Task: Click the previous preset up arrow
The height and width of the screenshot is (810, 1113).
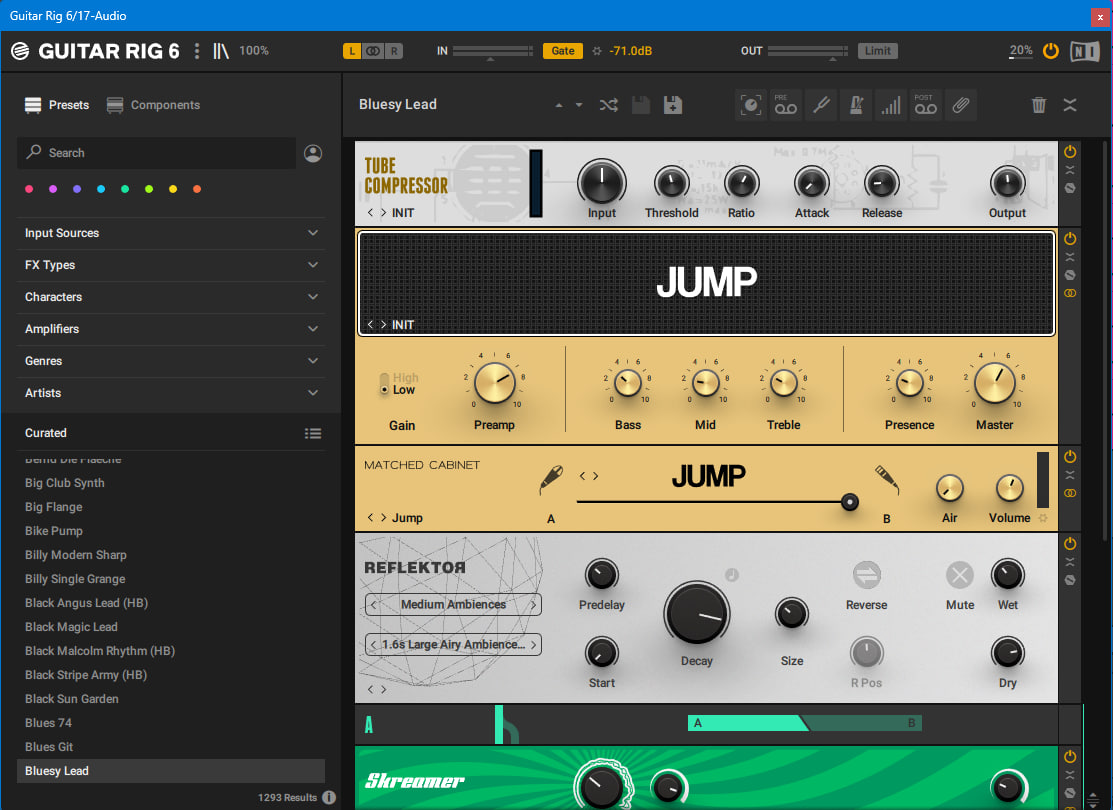Action: 559,105
